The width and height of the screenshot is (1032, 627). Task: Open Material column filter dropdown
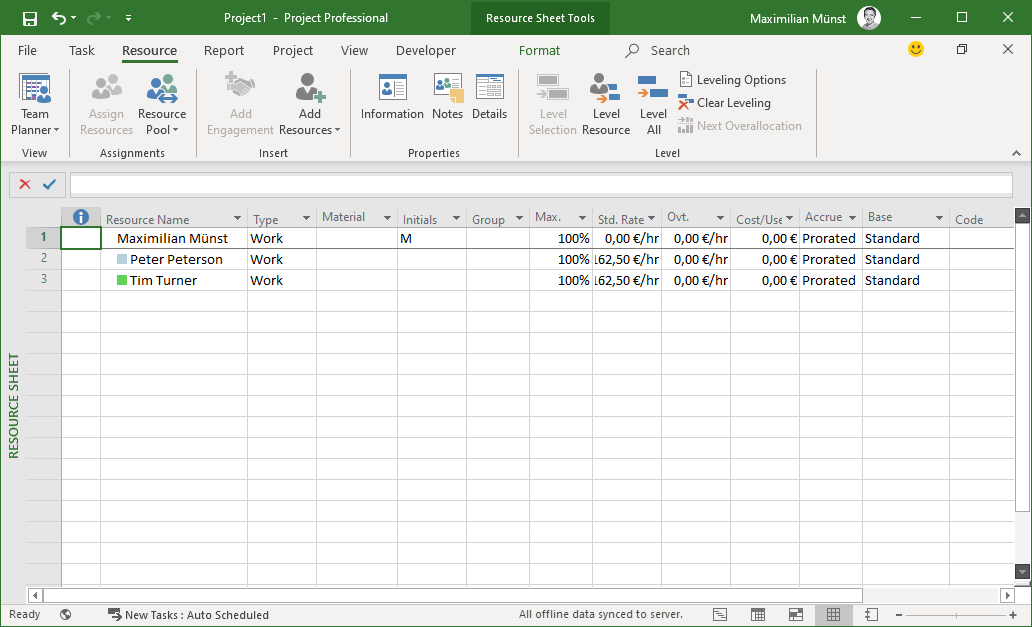pyautogui.click(x=387, y=218)
